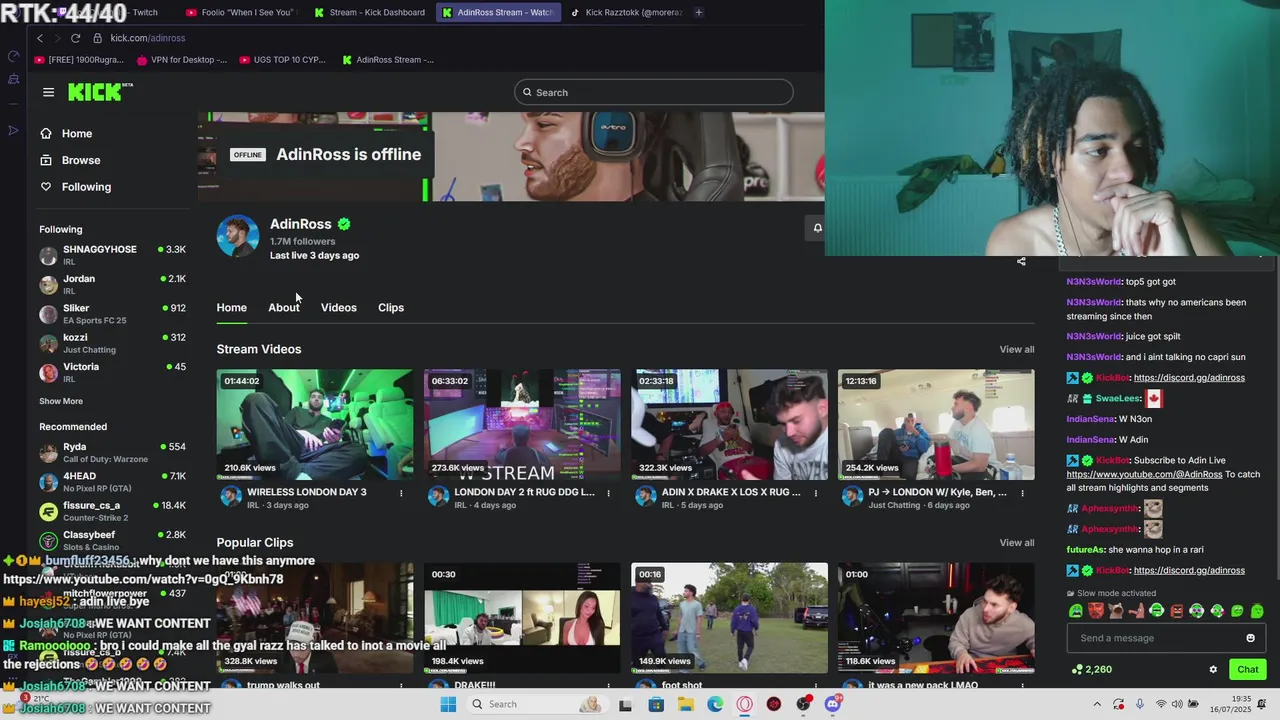Open youtube.com/@AdinRoss link in chat
This screenshot has height=720, width=1280.
[1144, 474]
